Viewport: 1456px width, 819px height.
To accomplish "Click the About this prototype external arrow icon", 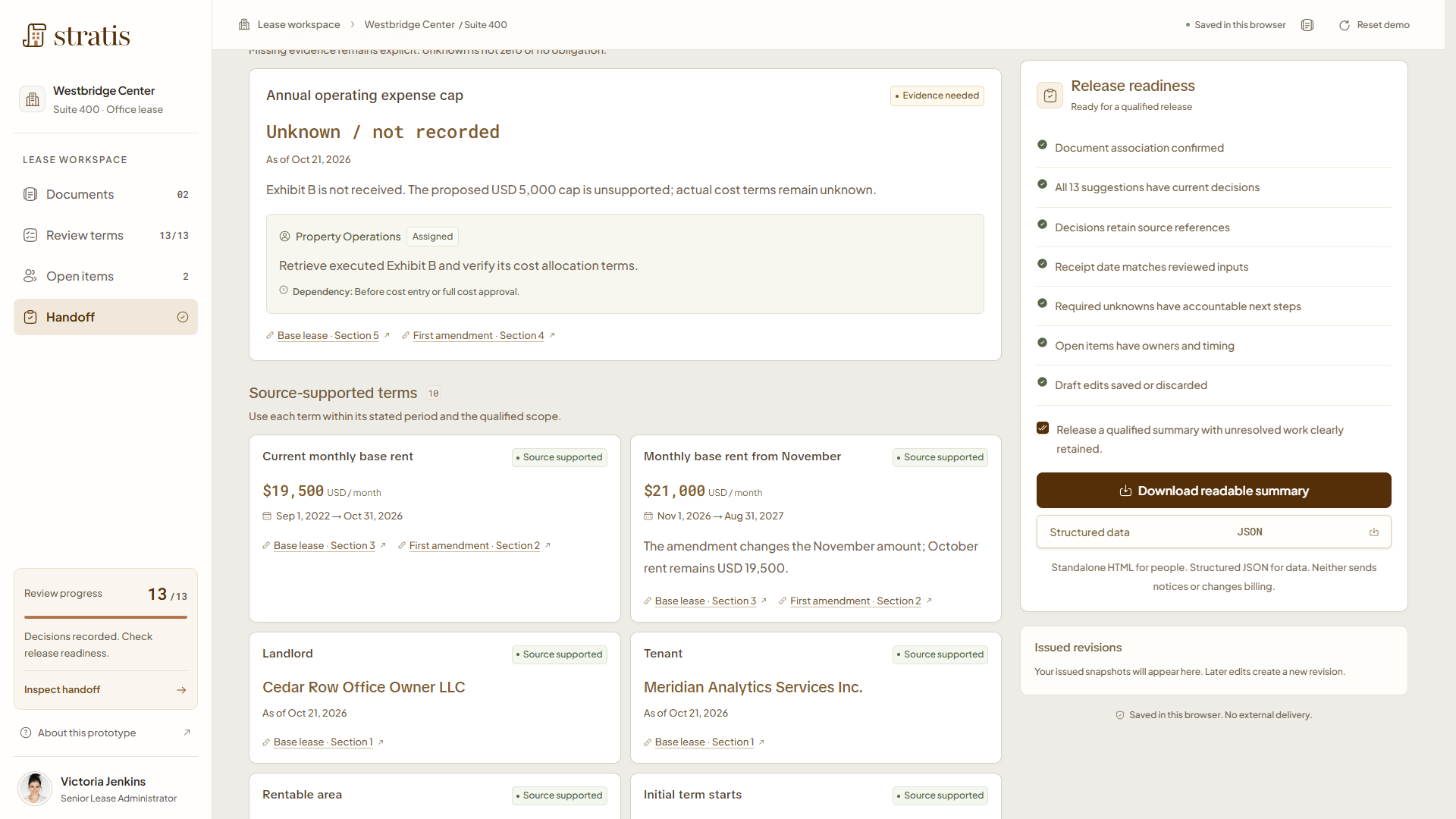I will coord(187,733).
